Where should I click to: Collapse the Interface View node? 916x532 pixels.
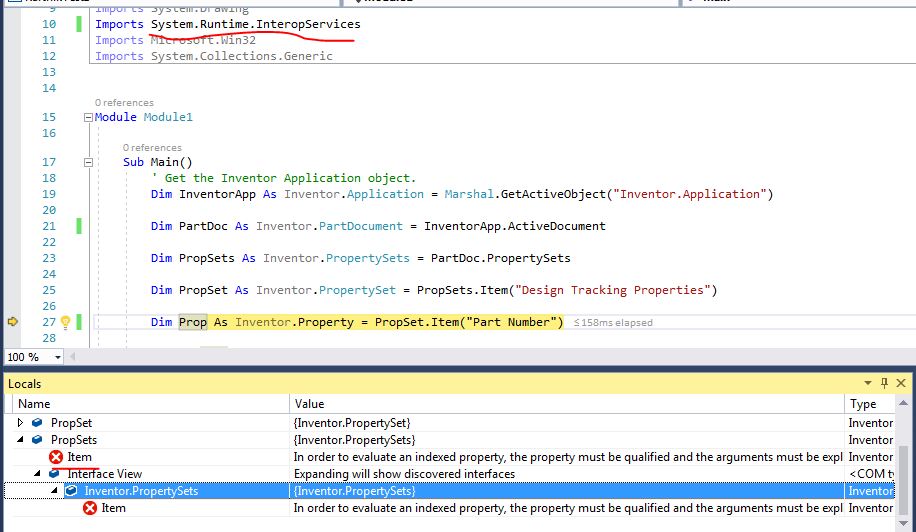37,473
